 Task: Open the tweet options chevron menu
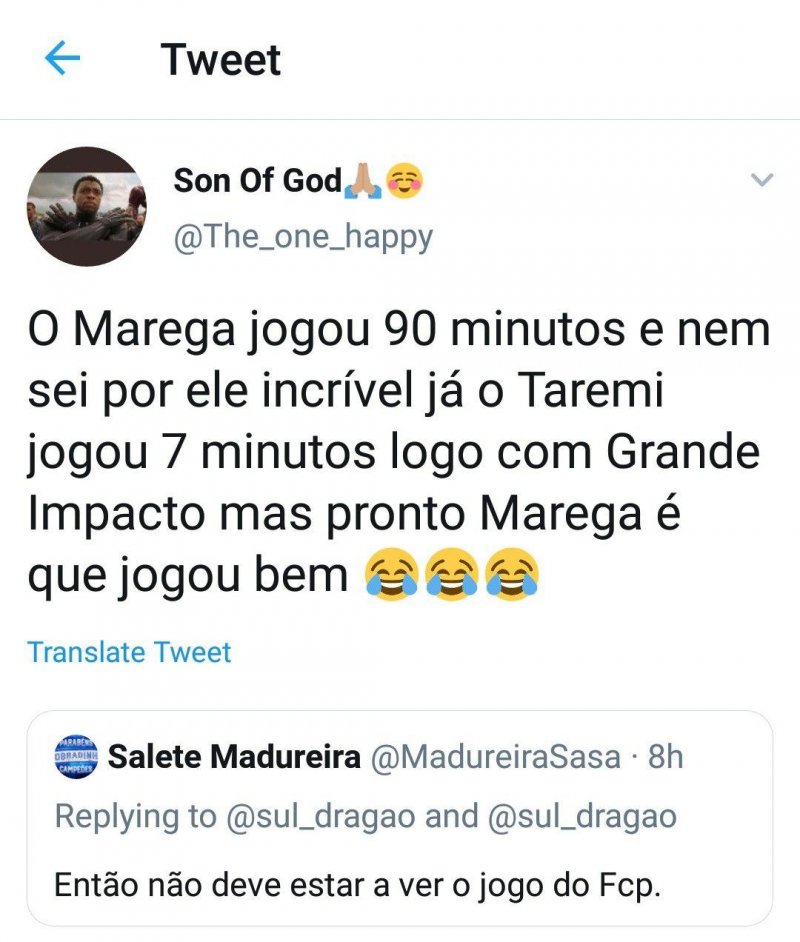[762, 181]
